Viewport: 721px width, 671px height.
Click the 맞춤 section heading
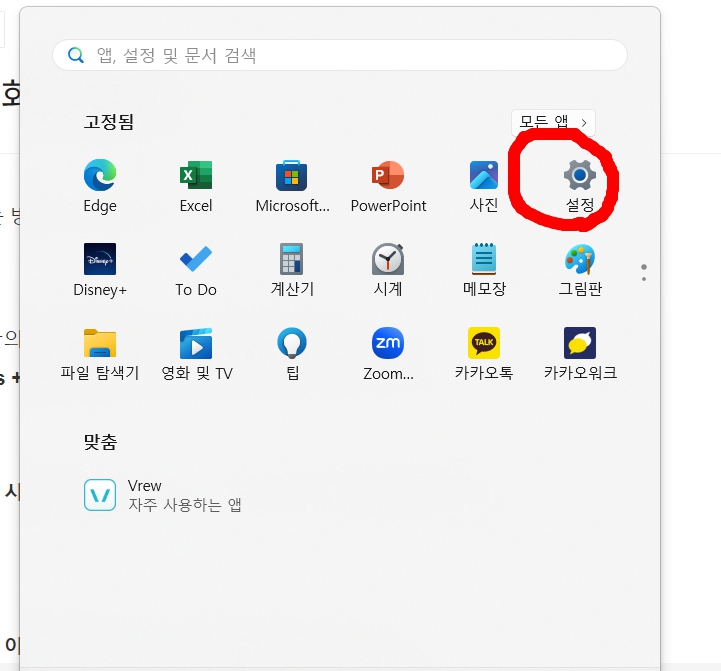(100, 442)
